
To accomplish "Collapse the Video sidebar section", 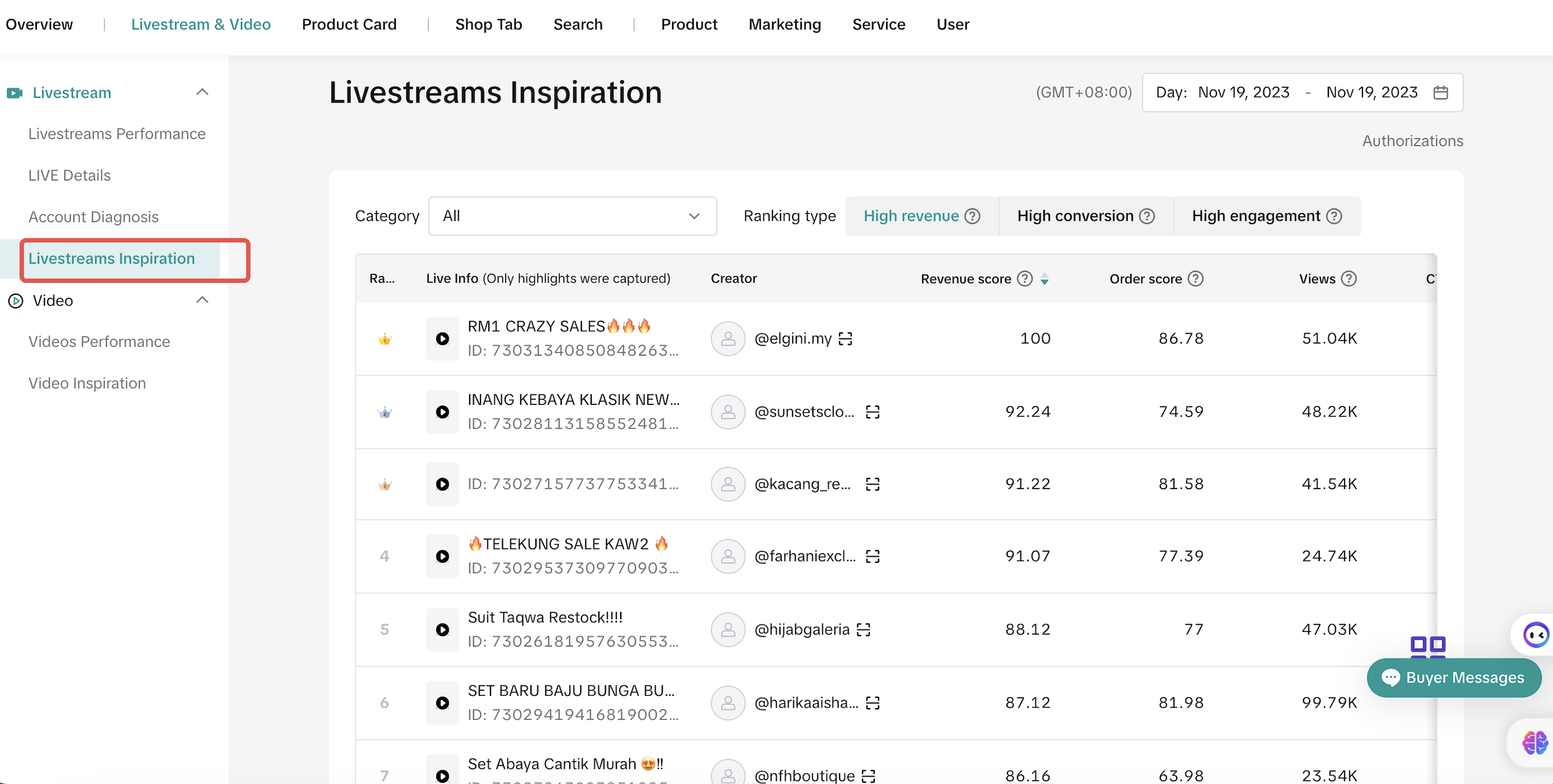I will 202,300.
